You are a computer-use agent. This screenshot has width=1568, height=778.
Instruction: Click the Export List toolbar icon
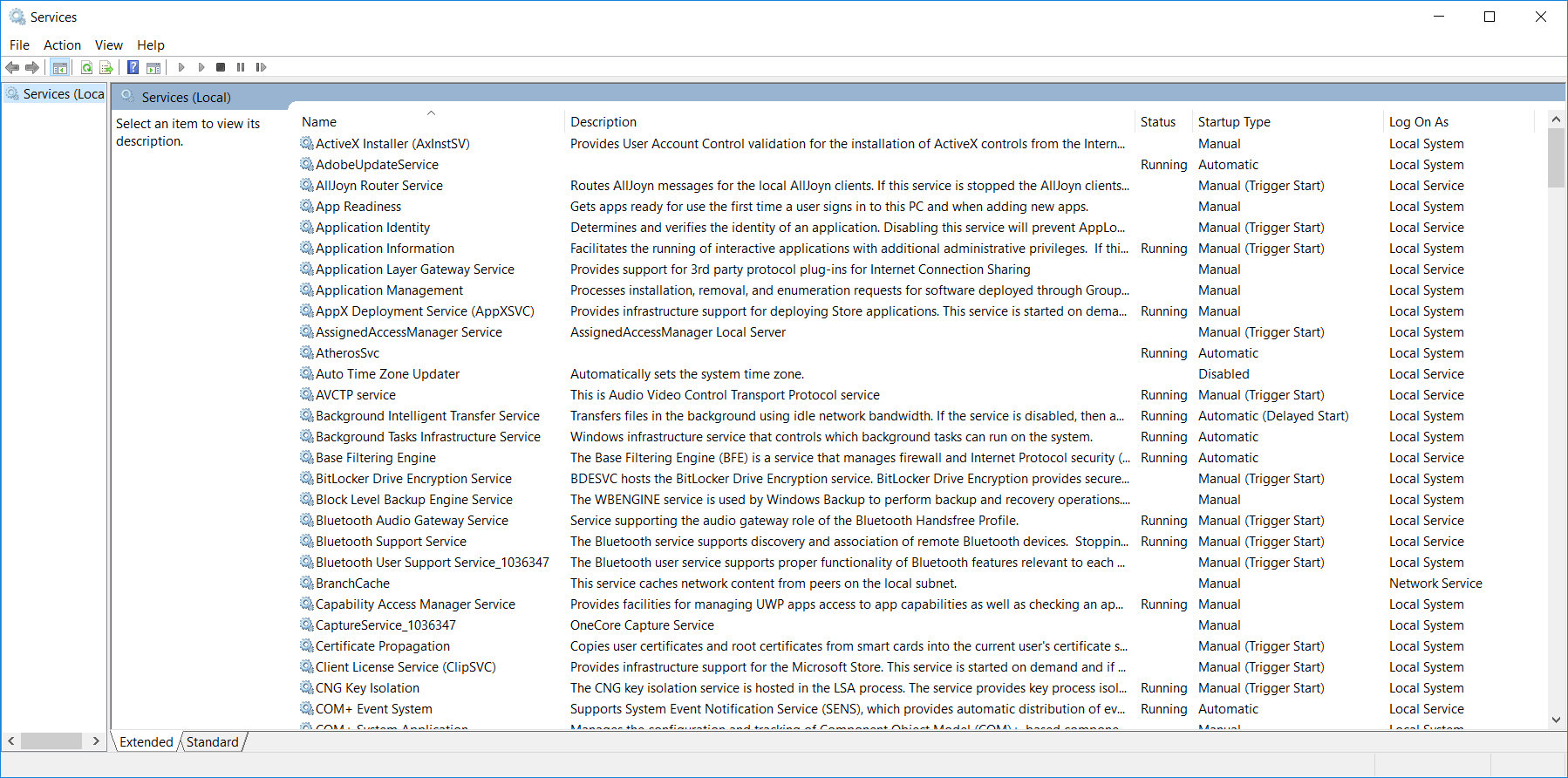coord(106,67)
